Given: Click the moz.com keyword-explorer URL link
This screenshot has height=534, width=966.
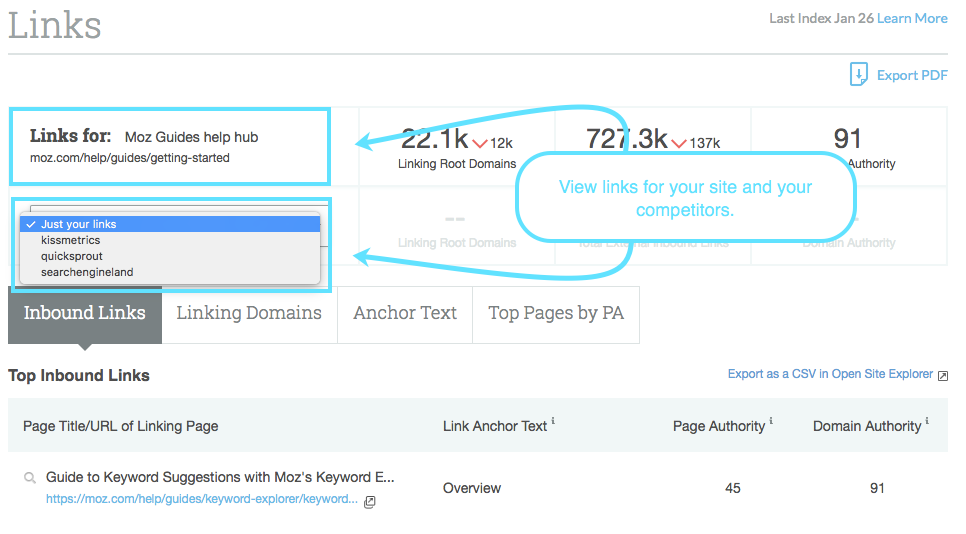Looking at the screenshot, I should pyautogui.click(x=202, y=499).
